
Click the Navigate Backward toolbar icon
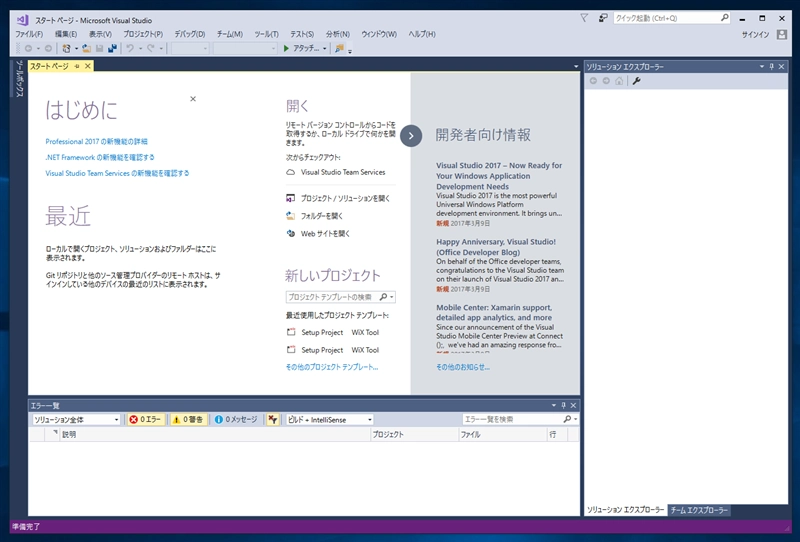coord(28,48)
